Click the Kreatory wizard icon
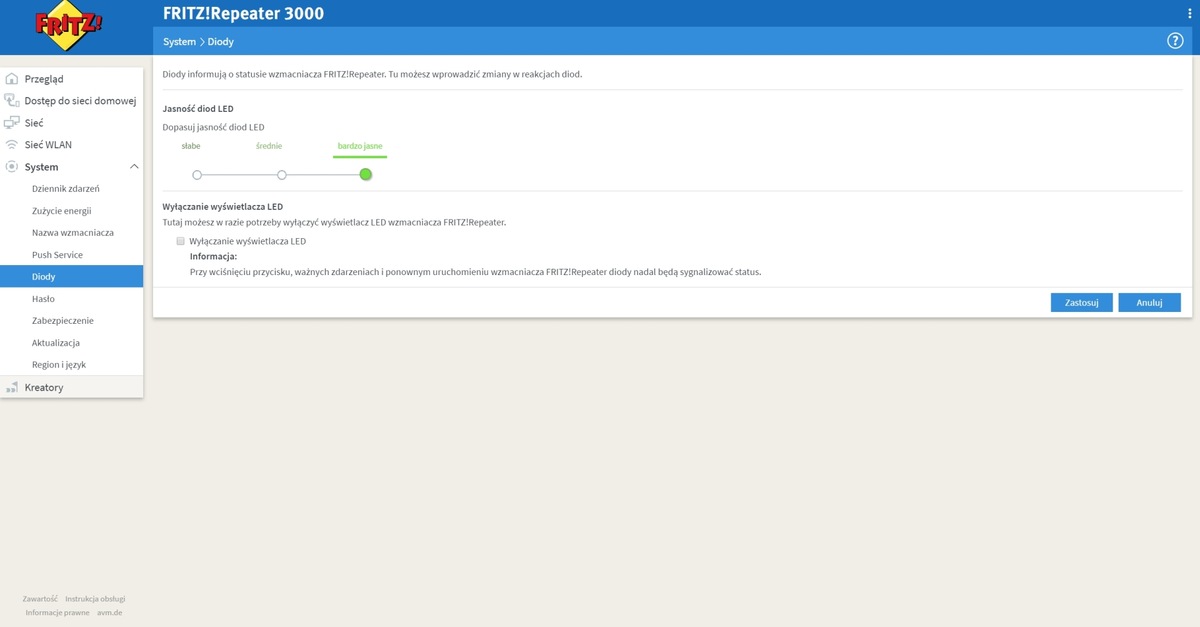The height and width of the screenshot is (627, 1200). pos(12,387)
